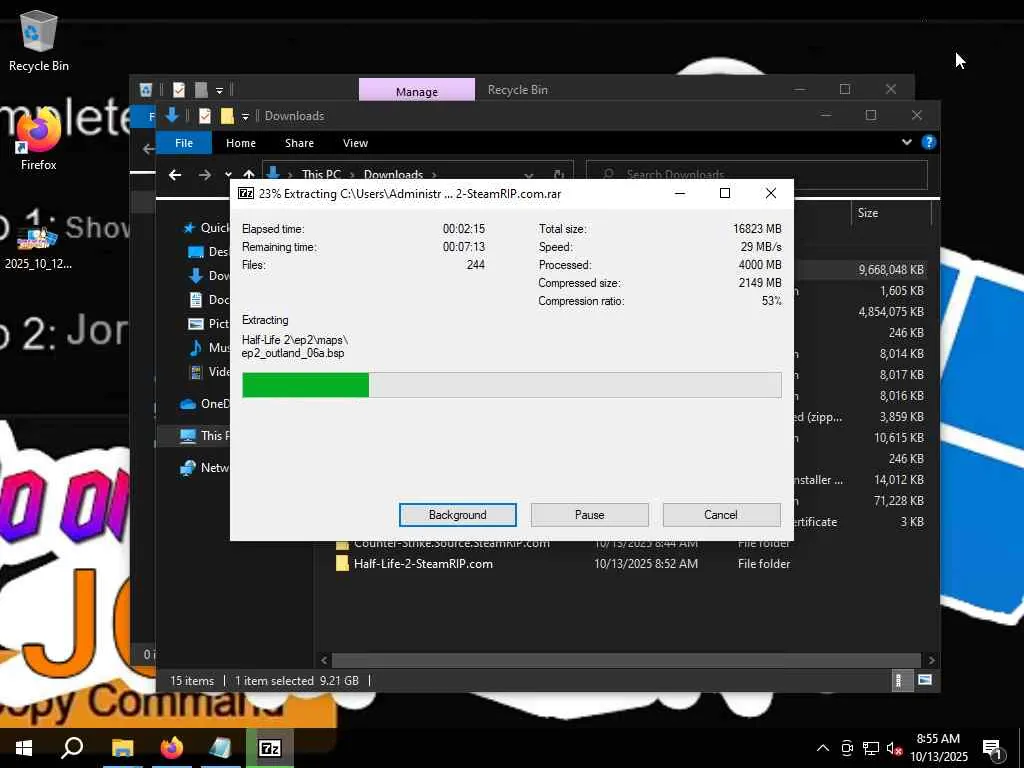
Task: Select Counter-Strike.Source.SteamRIP.com folder row
Action: [452, 543]
